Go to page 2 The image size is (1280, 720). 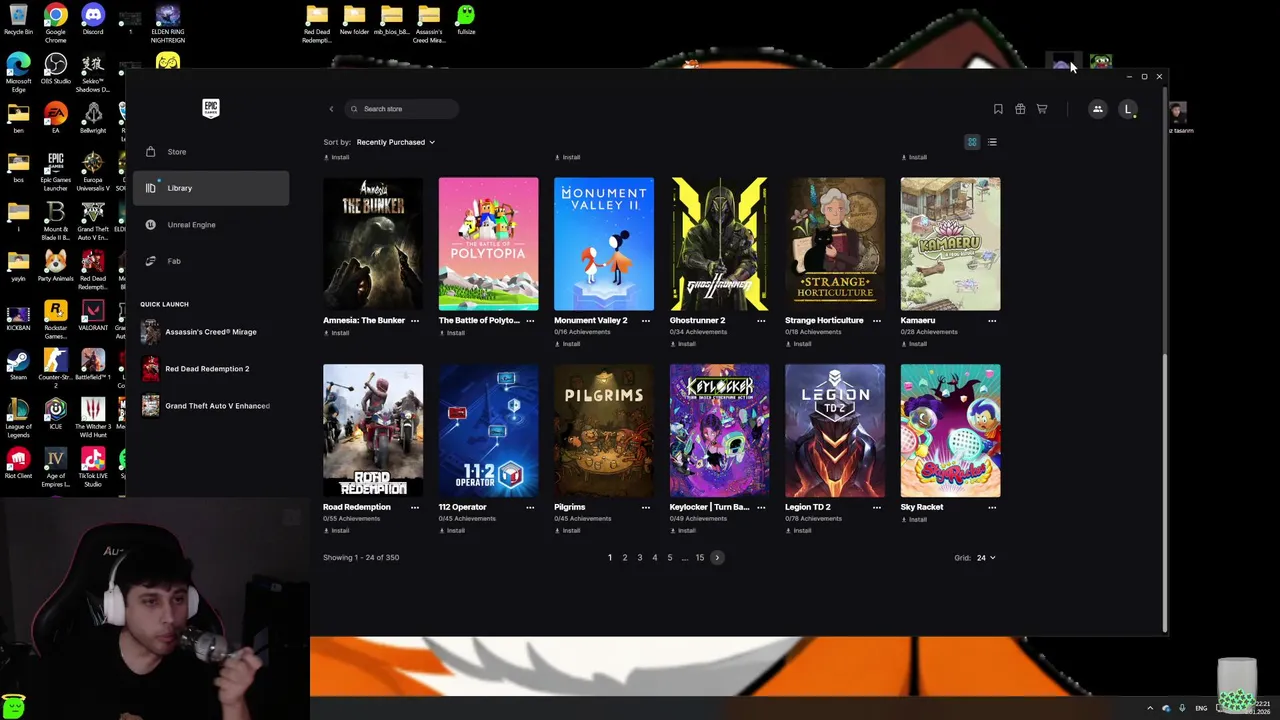tap(625, 558)
